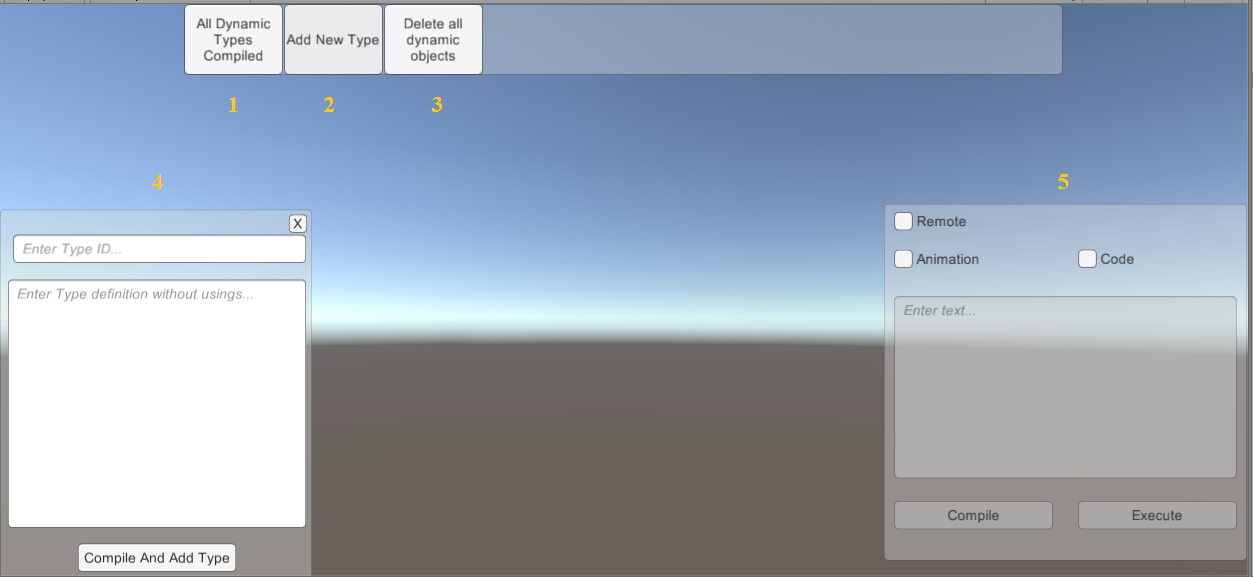Click the yellow number 4 label
The width and height of the screenshot is (1253, 577).
click(x=157, y=182)
